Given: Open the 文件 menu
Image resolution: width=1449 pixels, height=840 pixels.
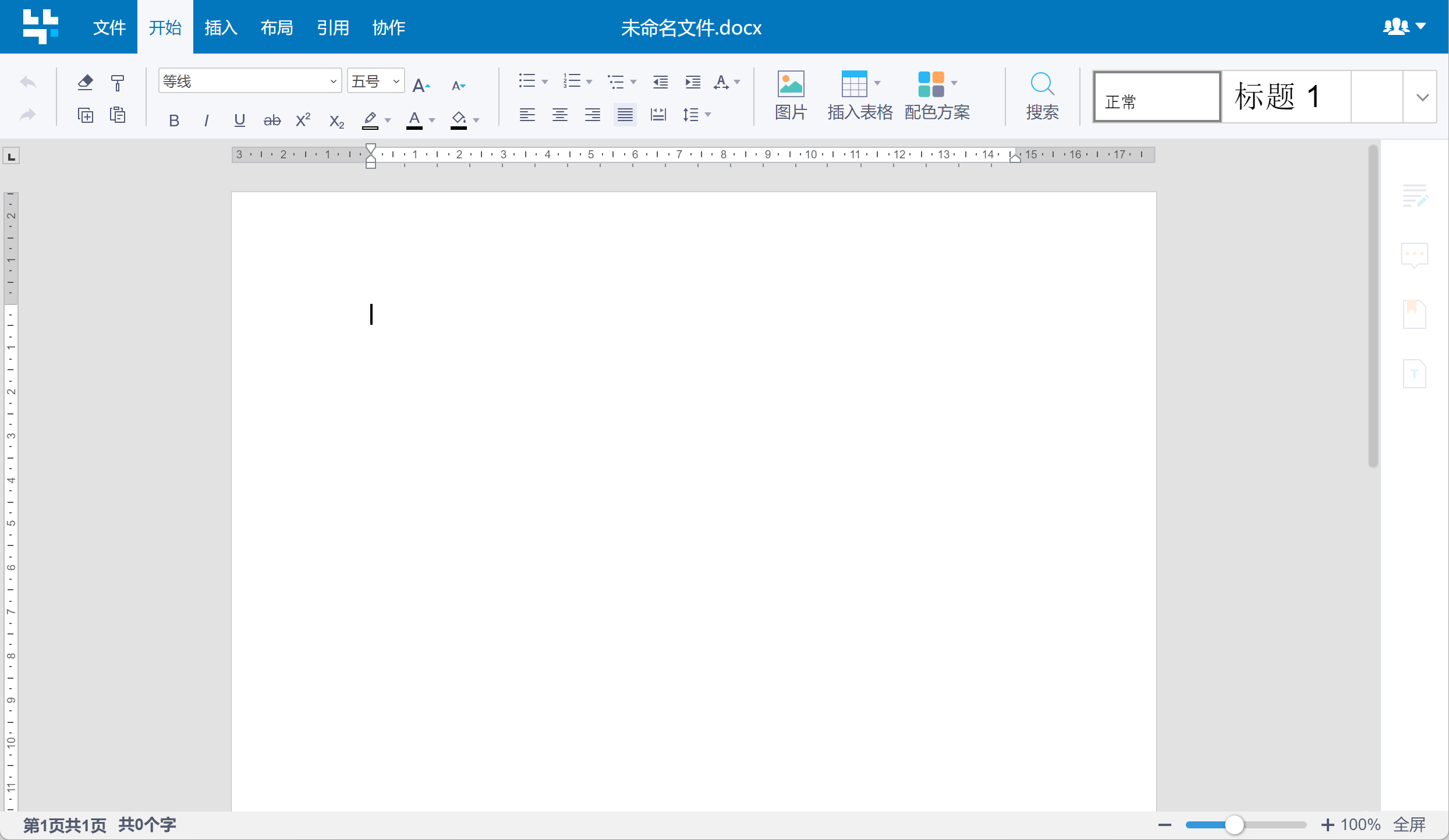Looking at the screenshot, I should [x=109, y=27].
